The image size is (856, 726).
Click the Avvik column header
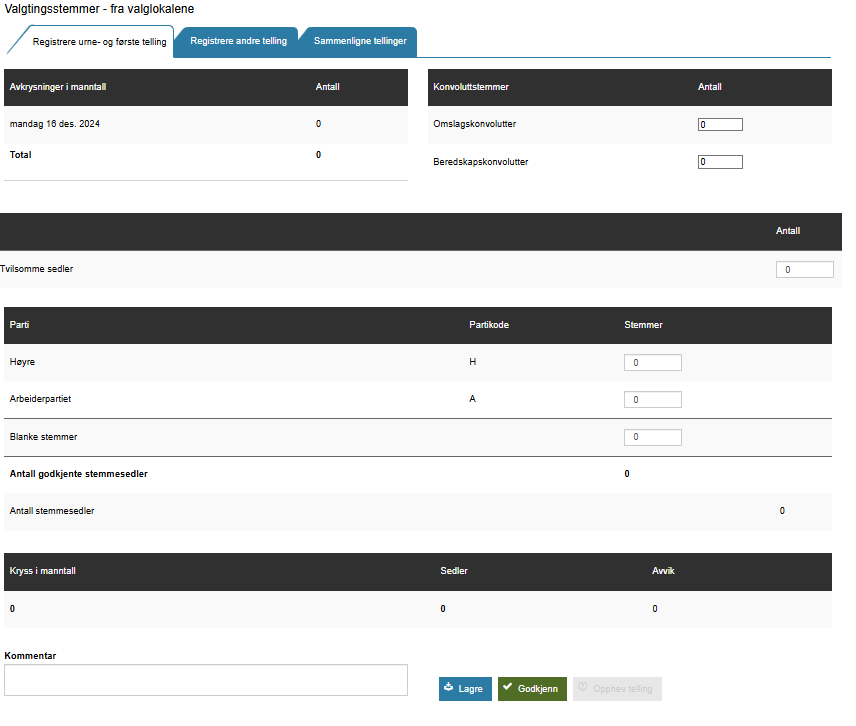(x=663, y=571)
